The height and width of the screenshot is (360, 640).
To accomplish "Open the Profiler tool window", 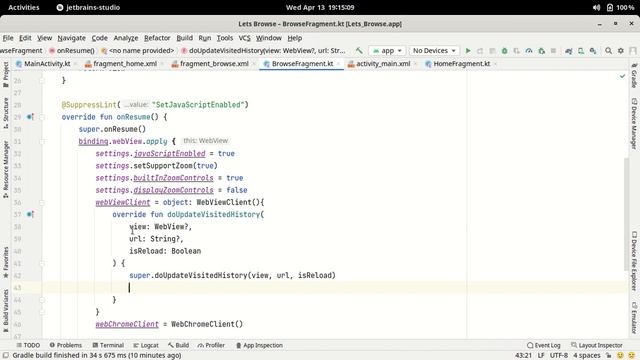I will [x=211, y=345].
